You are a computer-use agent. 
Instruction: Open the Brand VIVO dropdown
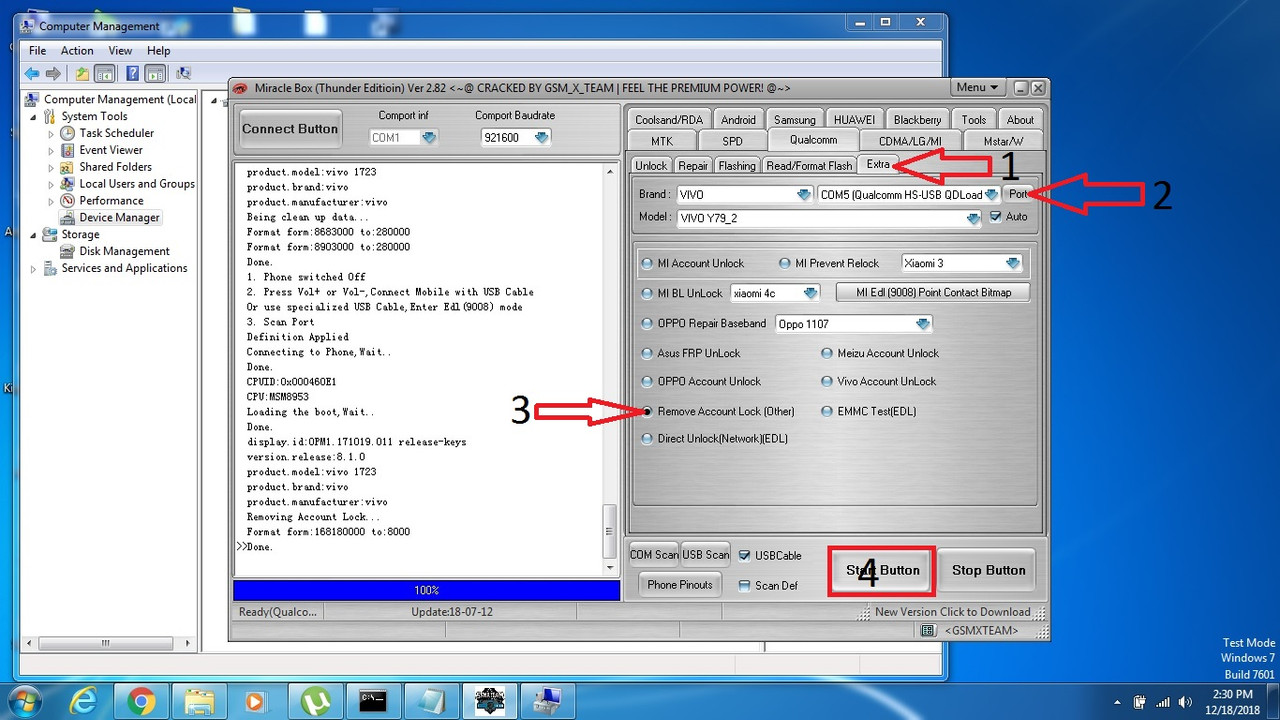point(803,195)
